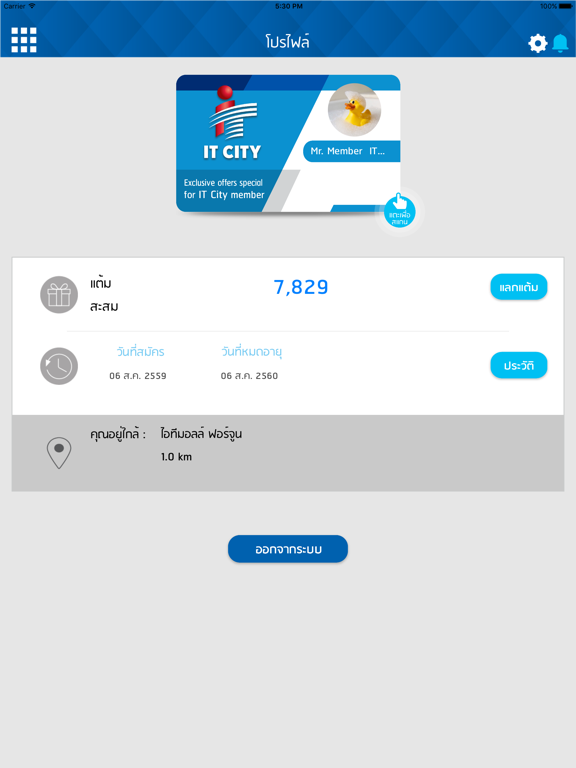Tap the scan hand icon on card

click(x=399, y=211)
